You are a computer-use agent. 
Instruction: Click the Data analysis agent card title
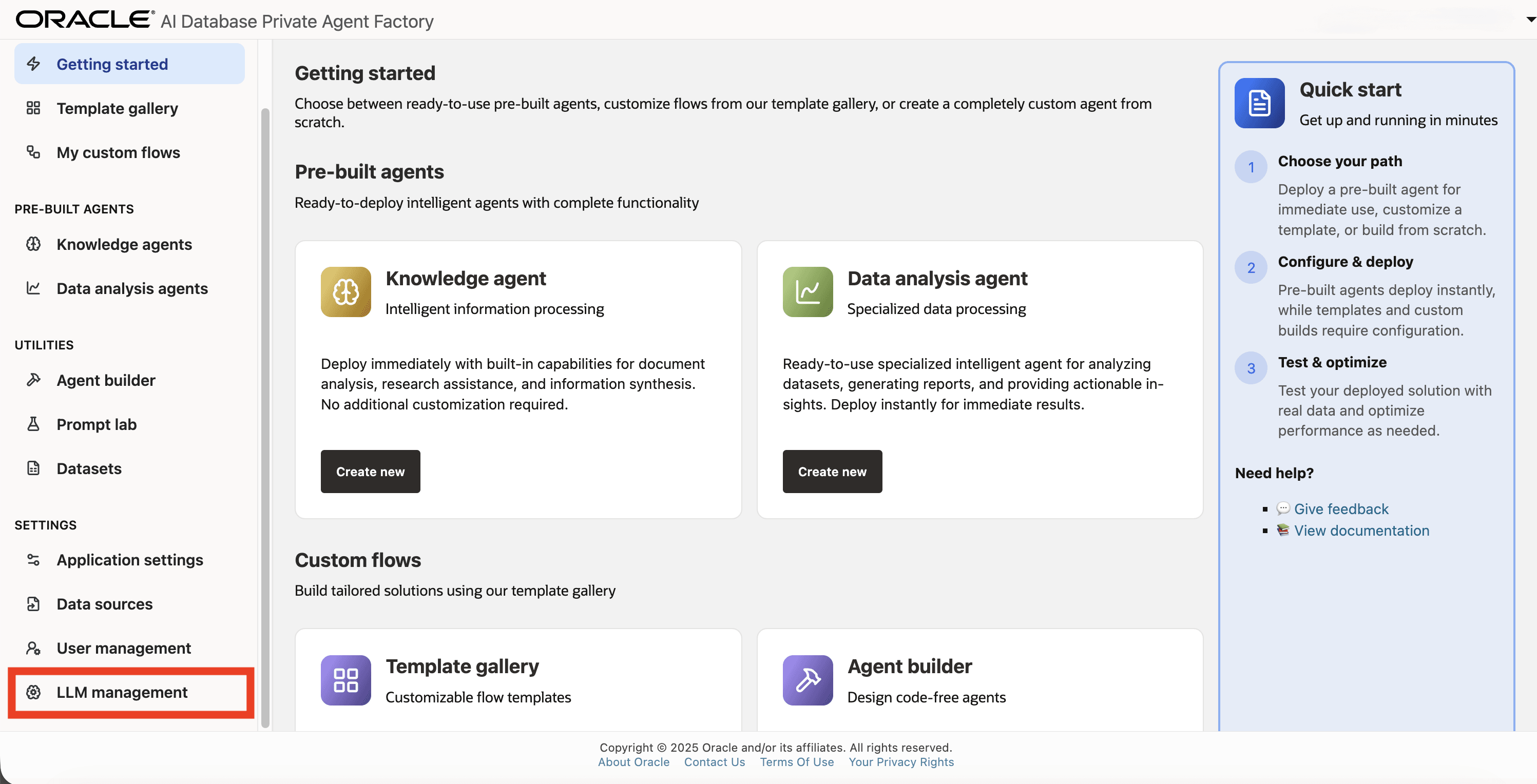point(937,279)
